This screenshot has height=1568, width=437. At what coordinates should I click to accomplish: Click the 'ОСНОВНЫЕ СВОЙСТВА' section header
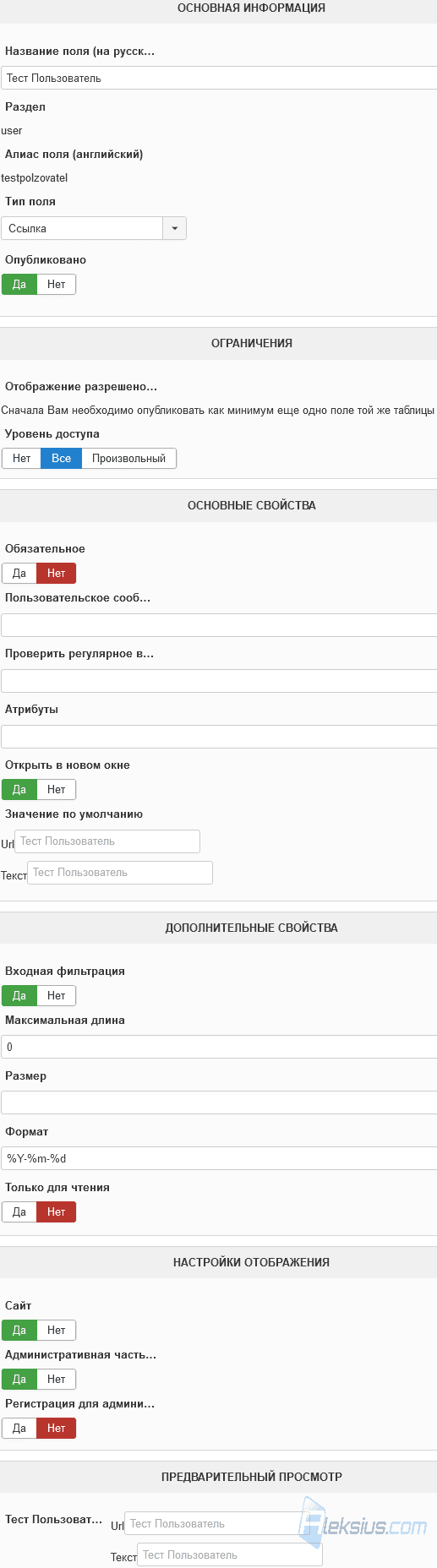click(251, 506)
